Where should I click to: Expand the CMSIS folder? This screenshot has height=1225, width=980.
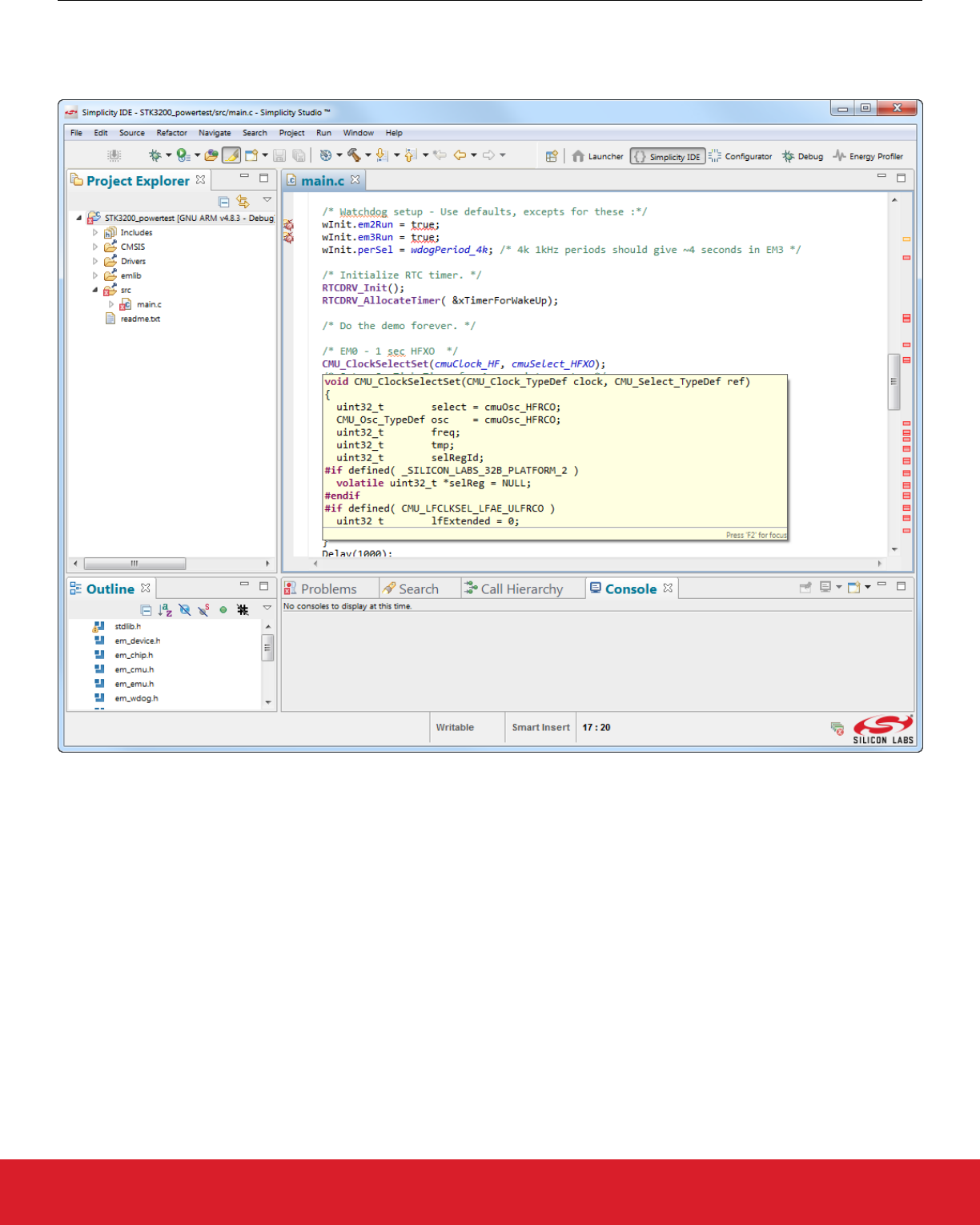[x=95, y=247]
